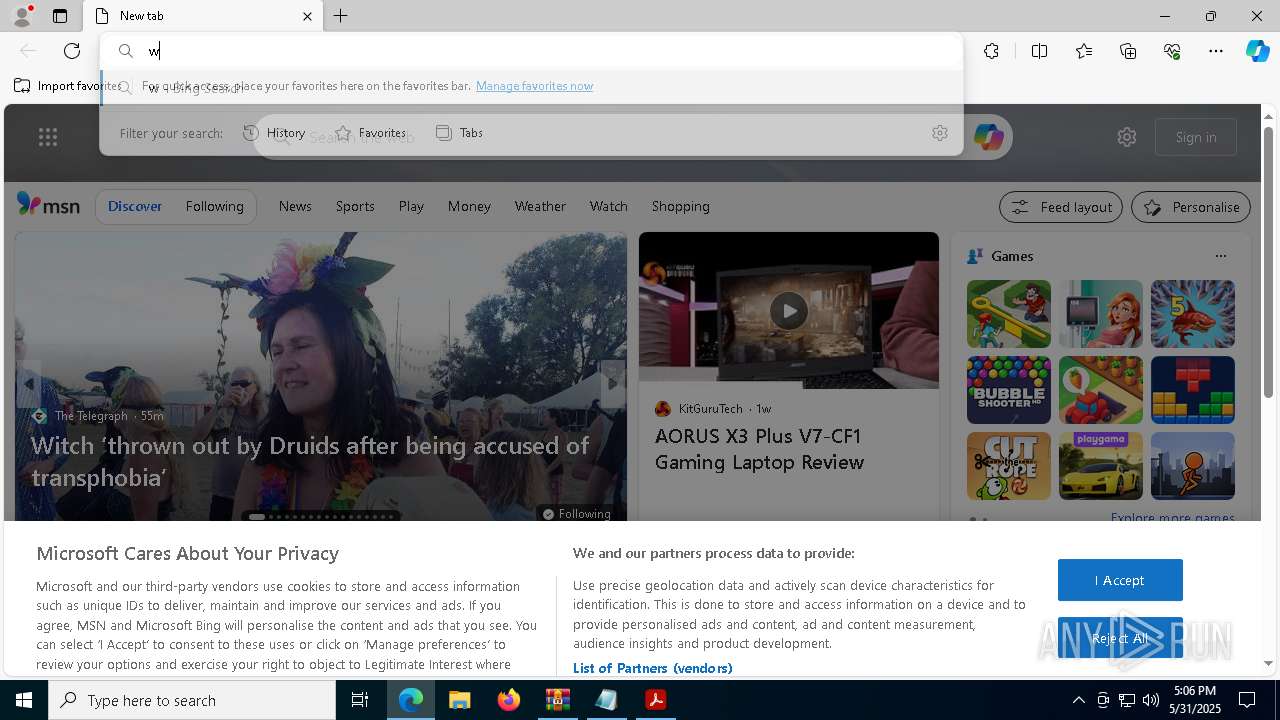
Task: Open the Copilot sidebar icon
Action: [x=1257, y=51]
